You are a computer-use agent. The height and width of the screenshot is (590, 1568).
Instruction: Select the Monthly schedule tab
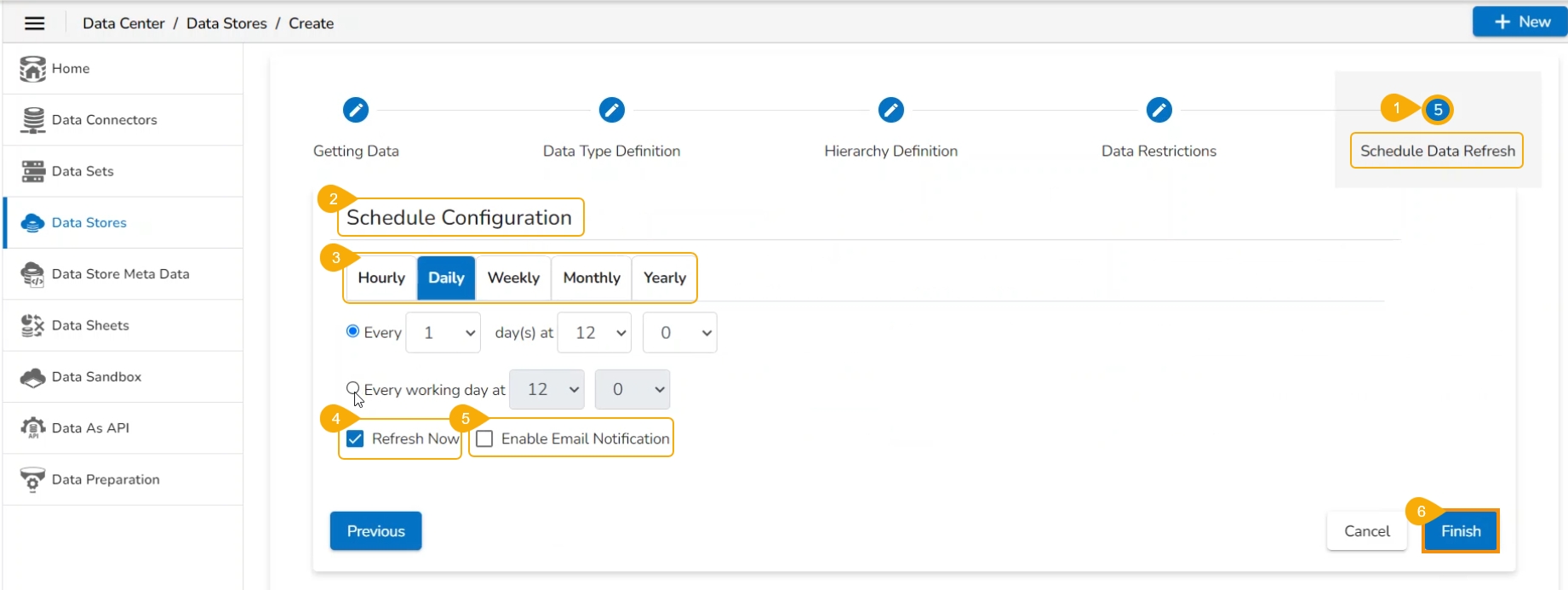click(592, 278)
